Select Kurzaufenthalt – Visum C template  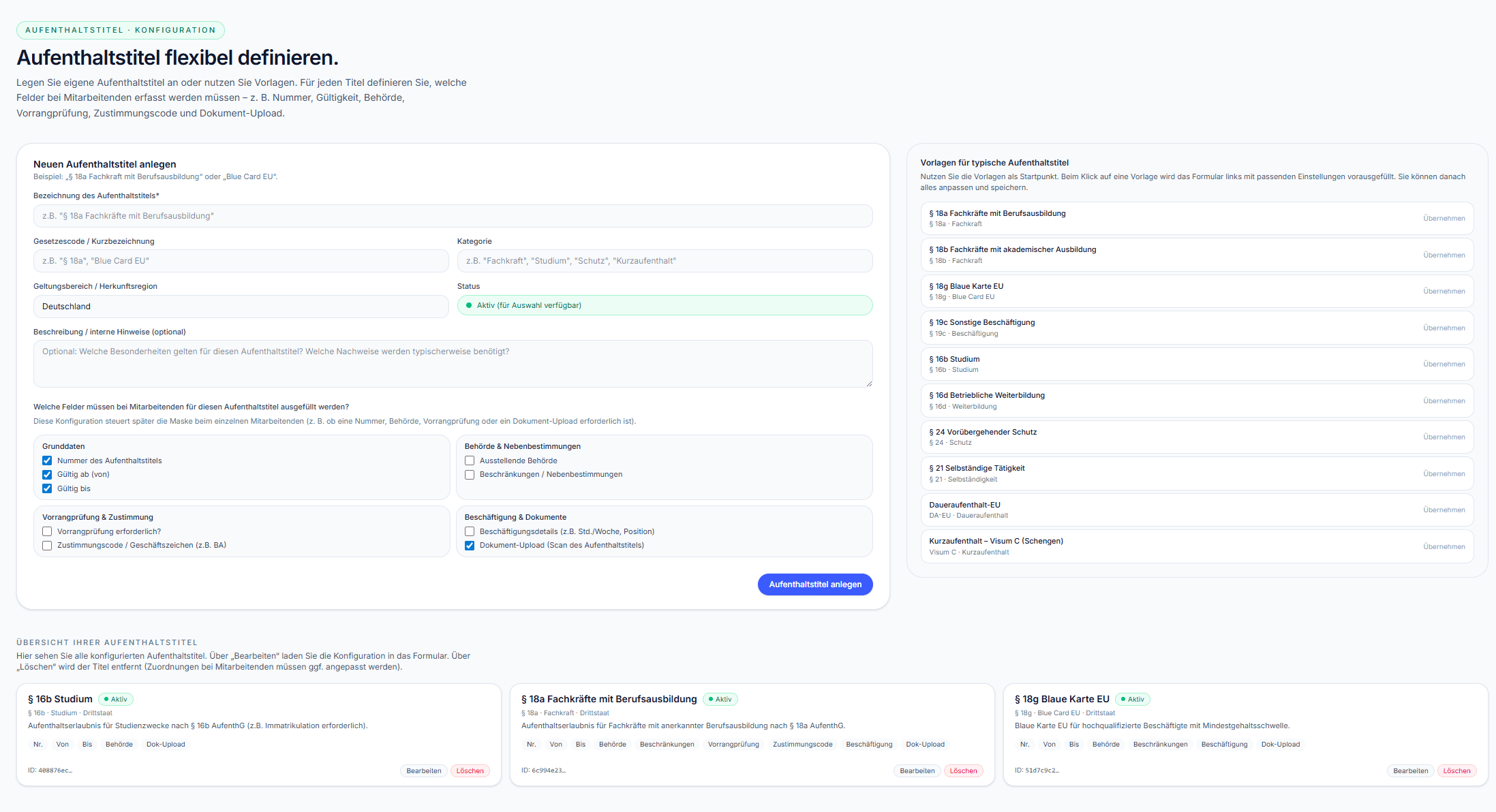1444,546
